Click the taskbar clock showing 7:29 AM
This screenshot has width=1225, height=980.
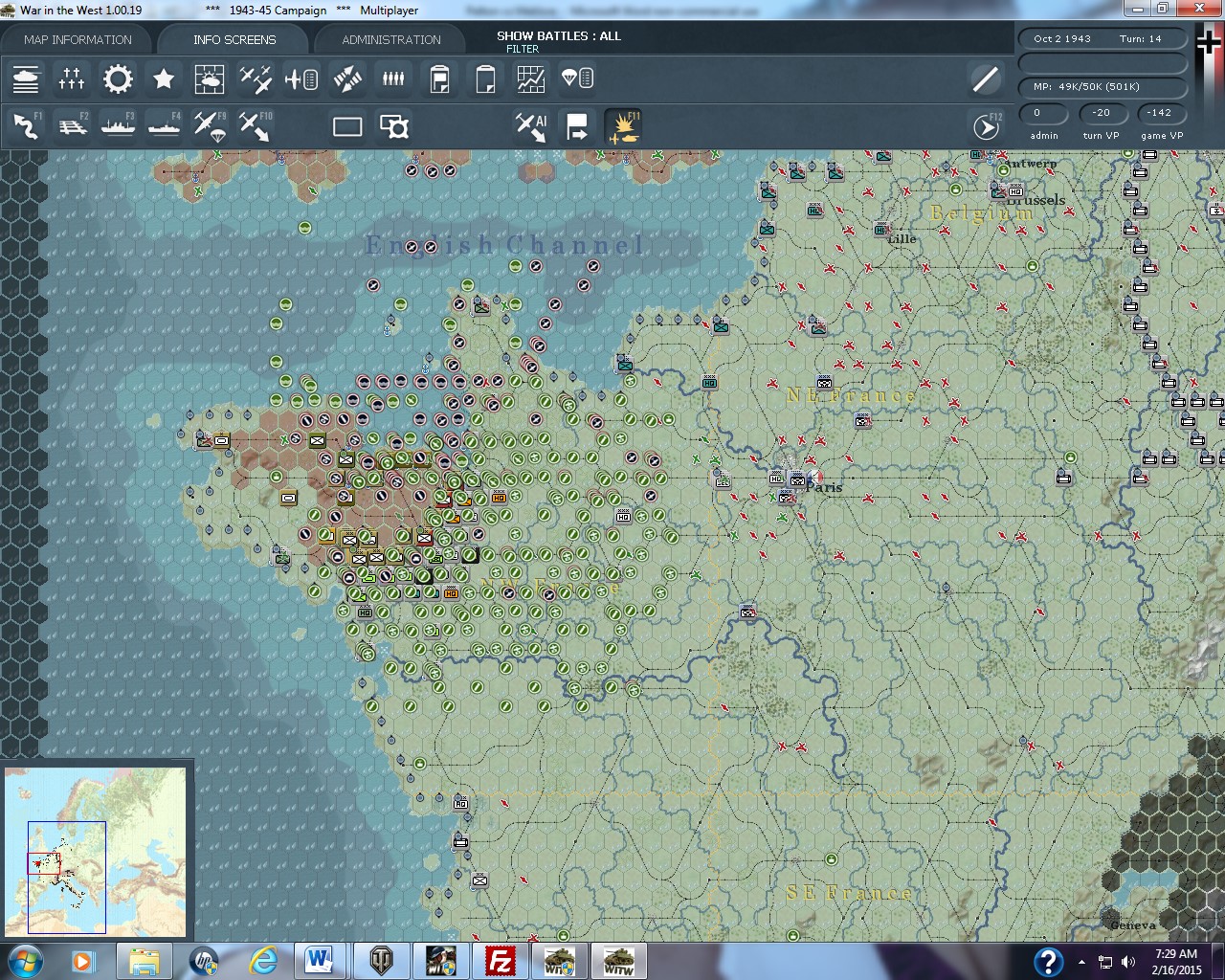(x=1176, y=961)
